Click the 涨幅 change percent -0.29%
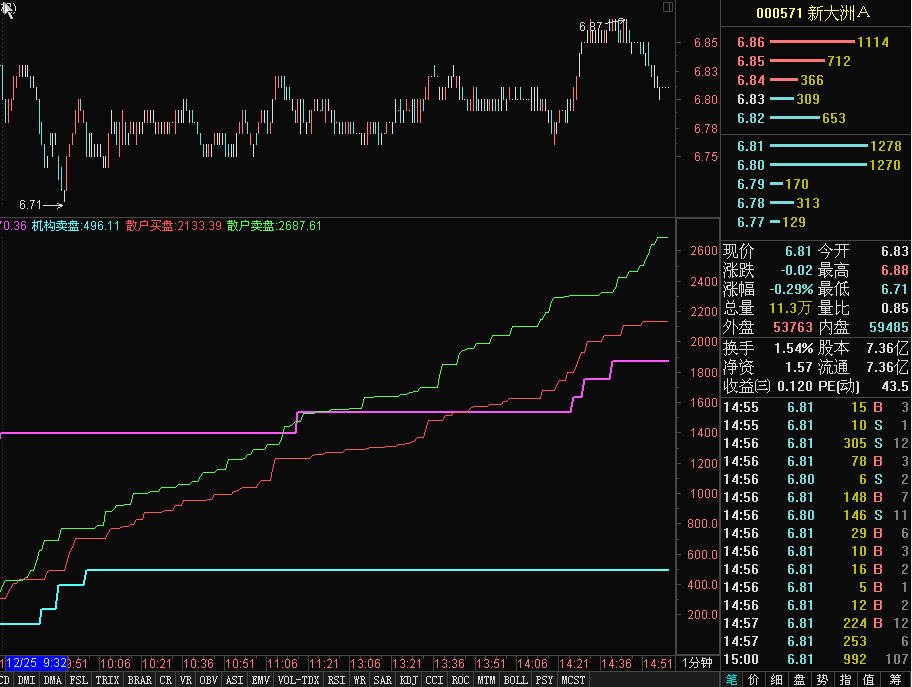 pyautogui.click(x=790, y=289)
